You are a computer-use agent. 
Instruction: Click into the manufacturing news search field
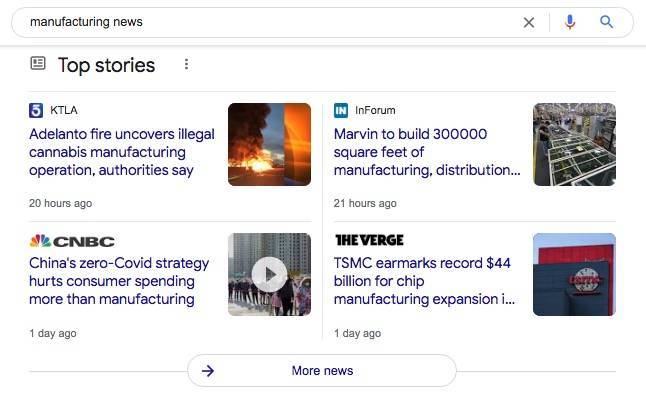(x=272, y=22)
